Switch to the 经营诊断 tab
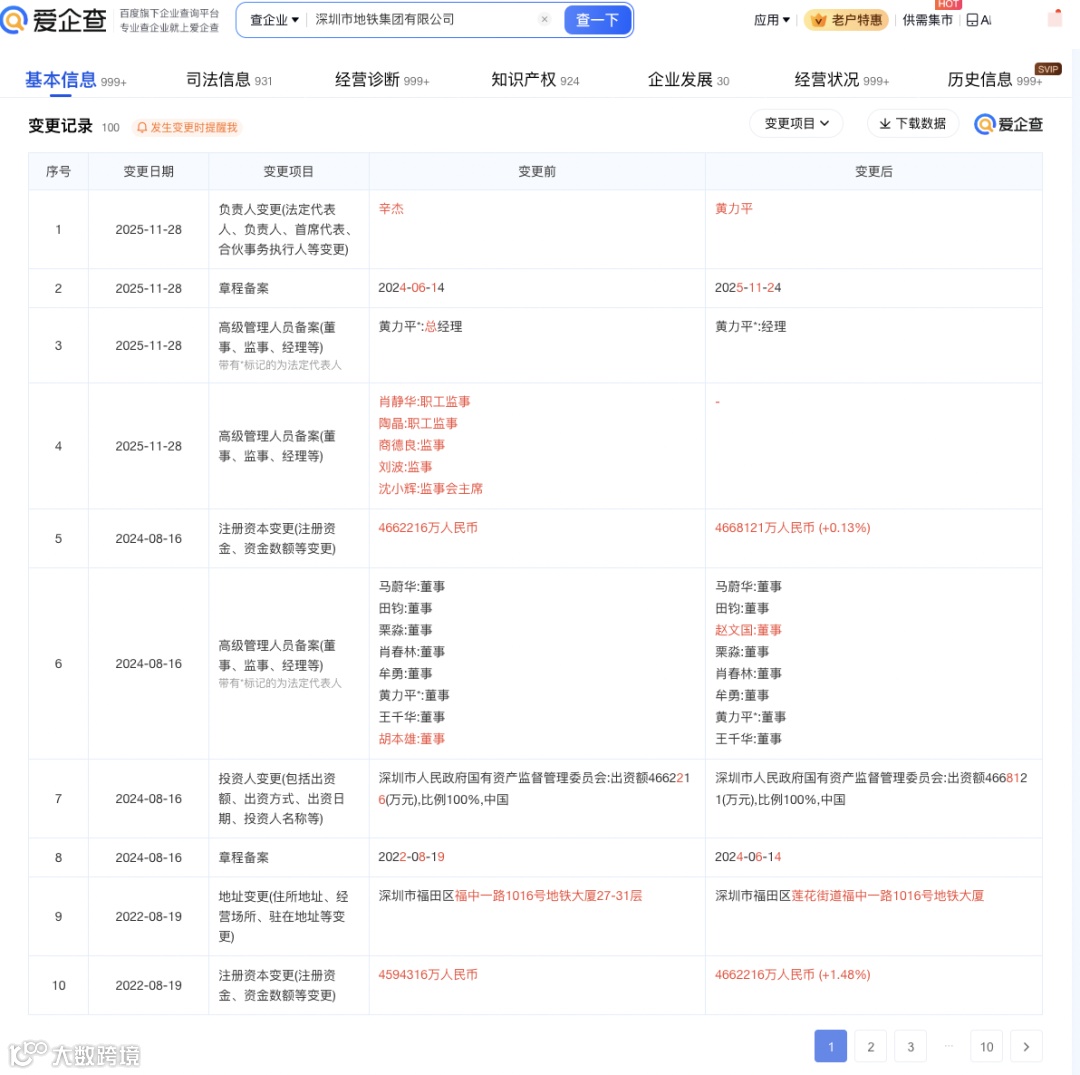Screen dimensions: 1080x1075 (x=382, y=80)
